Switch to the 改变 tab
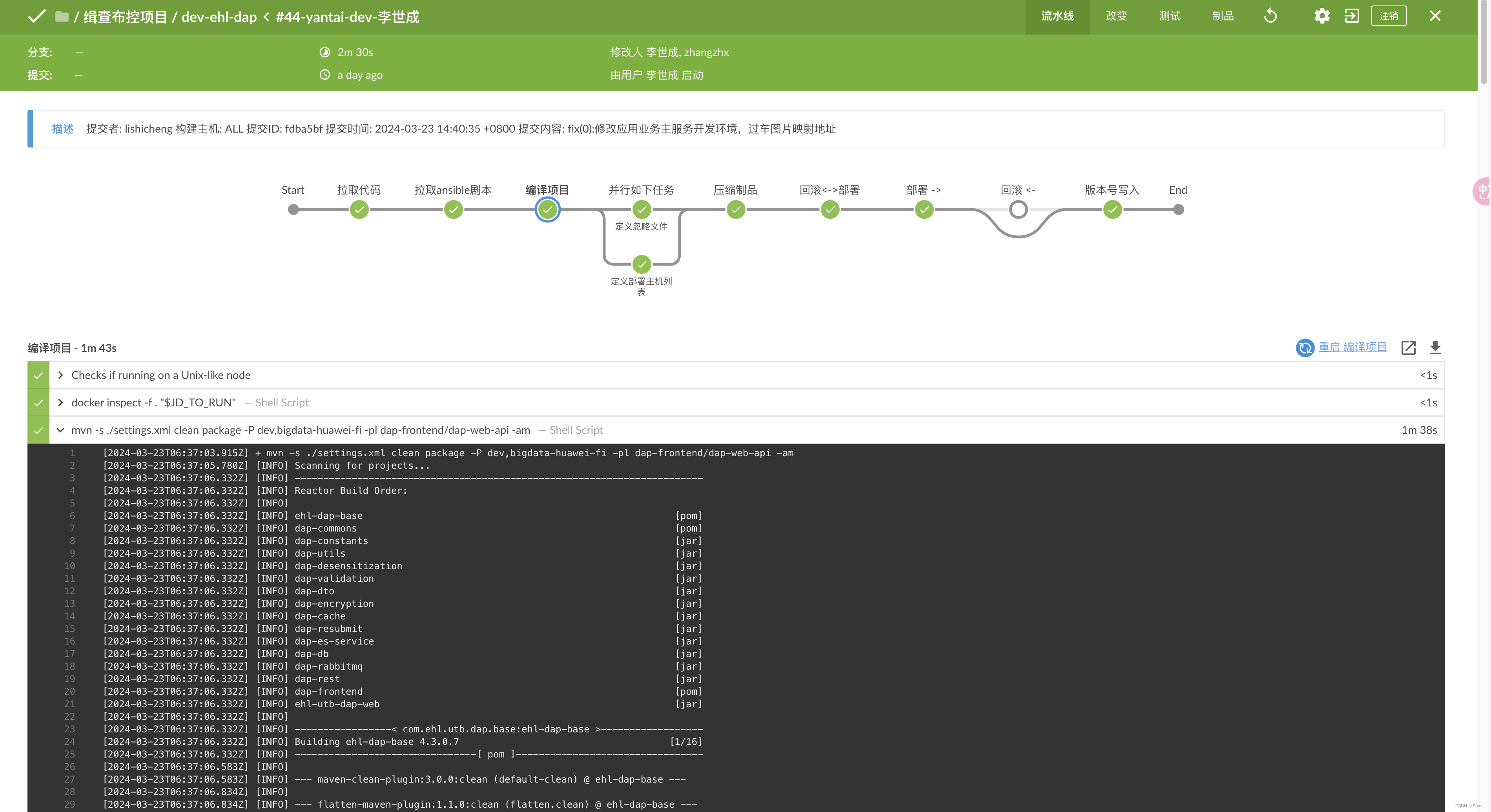The width and height of the screenshot is (1491, 812). click(x=1116, y=16)
